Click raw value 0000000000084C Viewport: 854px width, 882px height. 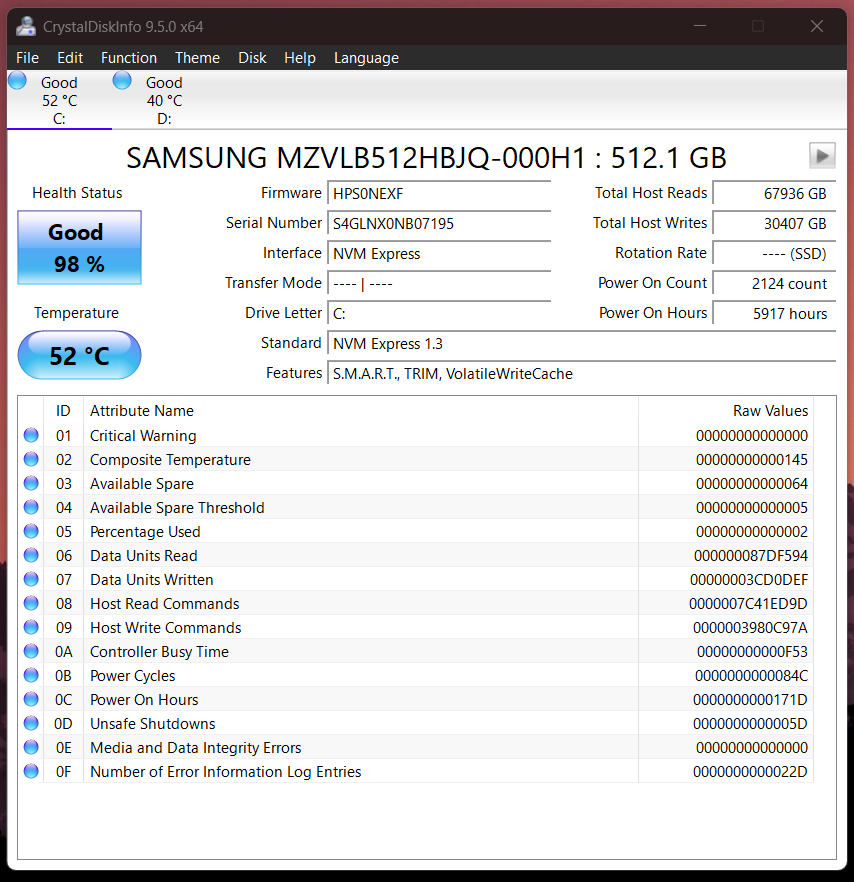click(751, 676)
